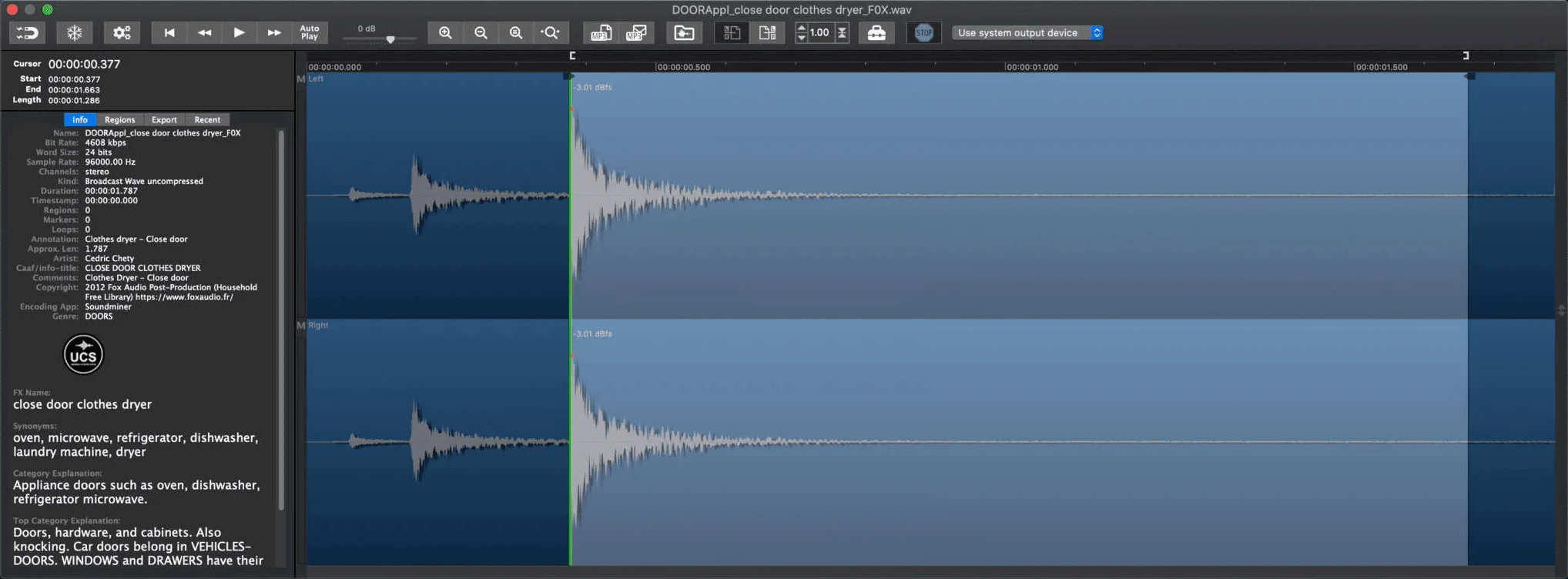Click the Artist value Cedric Chety
The height and width of the screenshot is (579, 1568).
tap(109, 259)
